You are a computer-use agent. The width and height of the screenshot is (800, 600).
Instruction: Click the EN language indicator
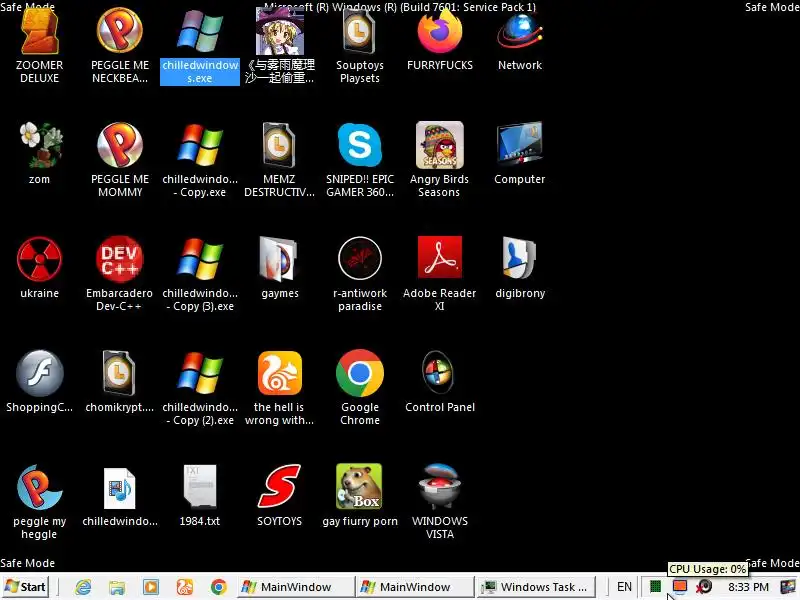(x=624, y=587)
